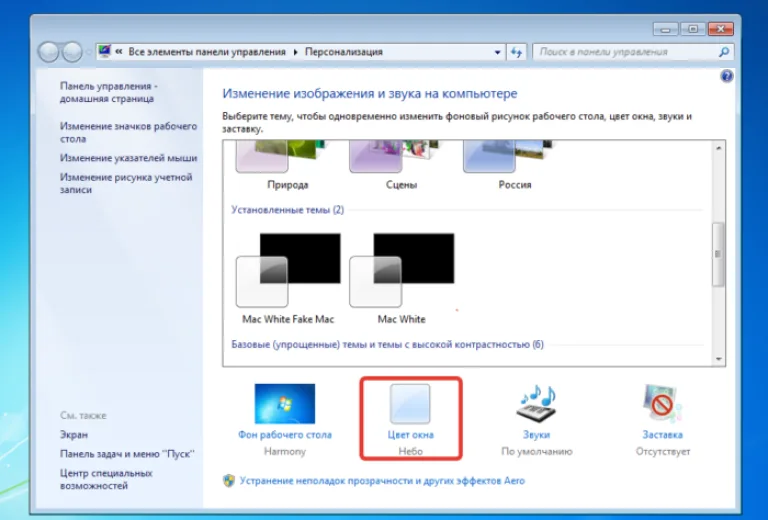The width and height of the screenshot is (768, 520).
Task: Click the search magnifier icon
Action: click(x=723, y=52)
